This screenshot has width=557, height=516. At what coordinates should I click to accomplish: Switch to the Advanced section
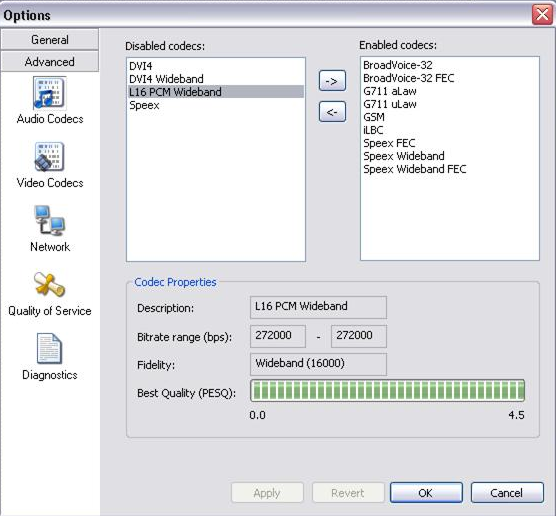50,61
